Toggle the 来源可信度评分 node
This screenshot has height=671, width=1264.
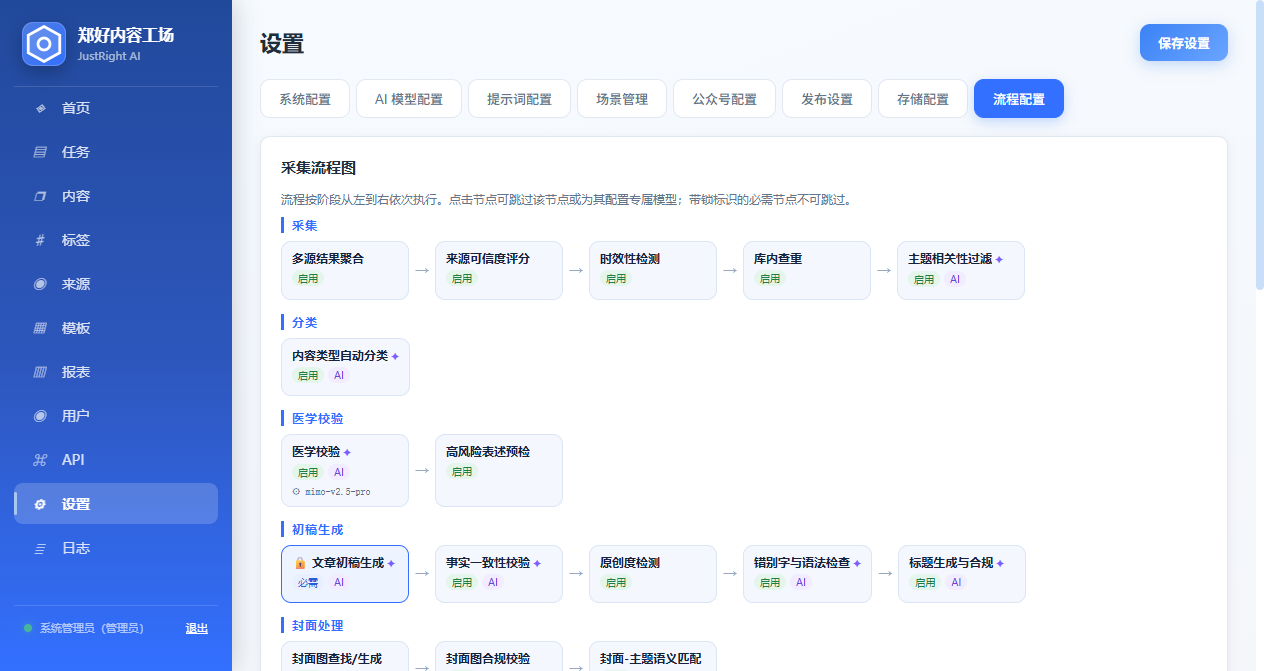coord(499,270)
